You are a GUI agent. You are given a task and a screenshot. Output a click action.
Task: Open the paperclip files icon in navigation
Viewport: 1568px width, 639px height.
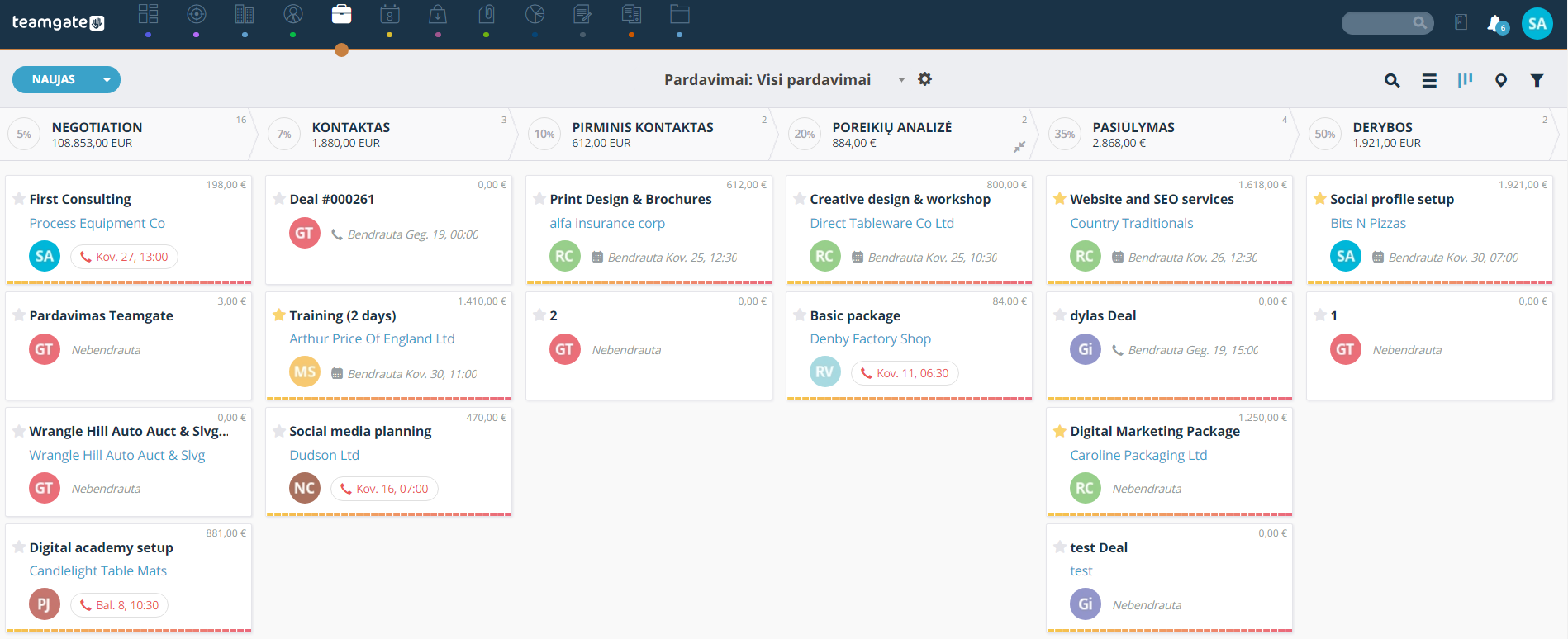tap(487, 14)
